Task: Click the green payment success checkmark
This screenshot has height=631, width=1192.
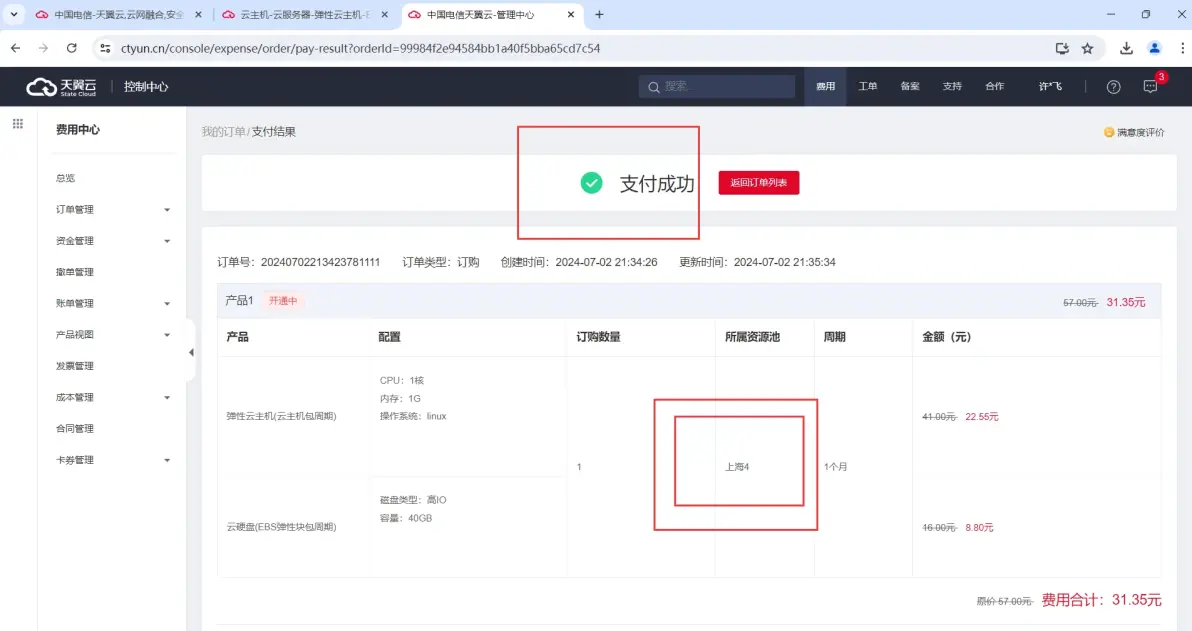Action: (591, 182)
